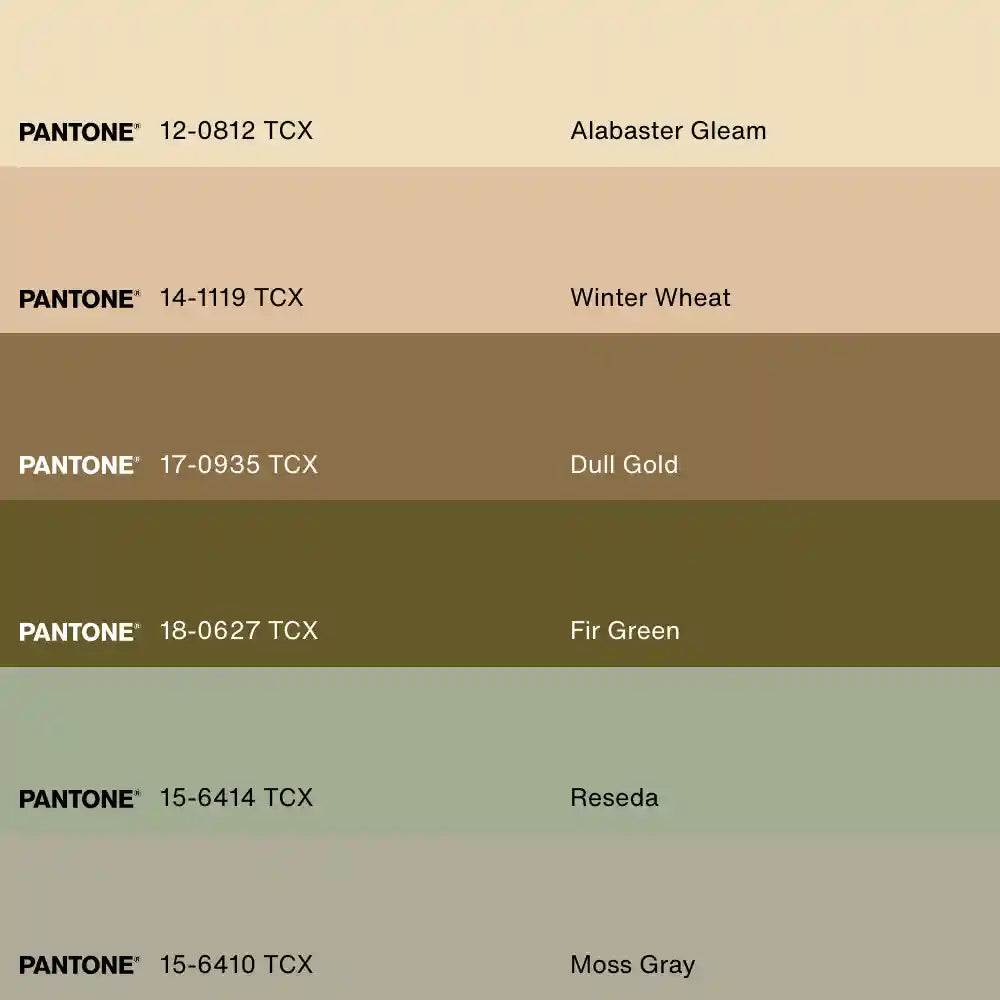Select the white PANTONE logo on Dull Gold
The image size is (1000, 1000).
coord(79,465)
